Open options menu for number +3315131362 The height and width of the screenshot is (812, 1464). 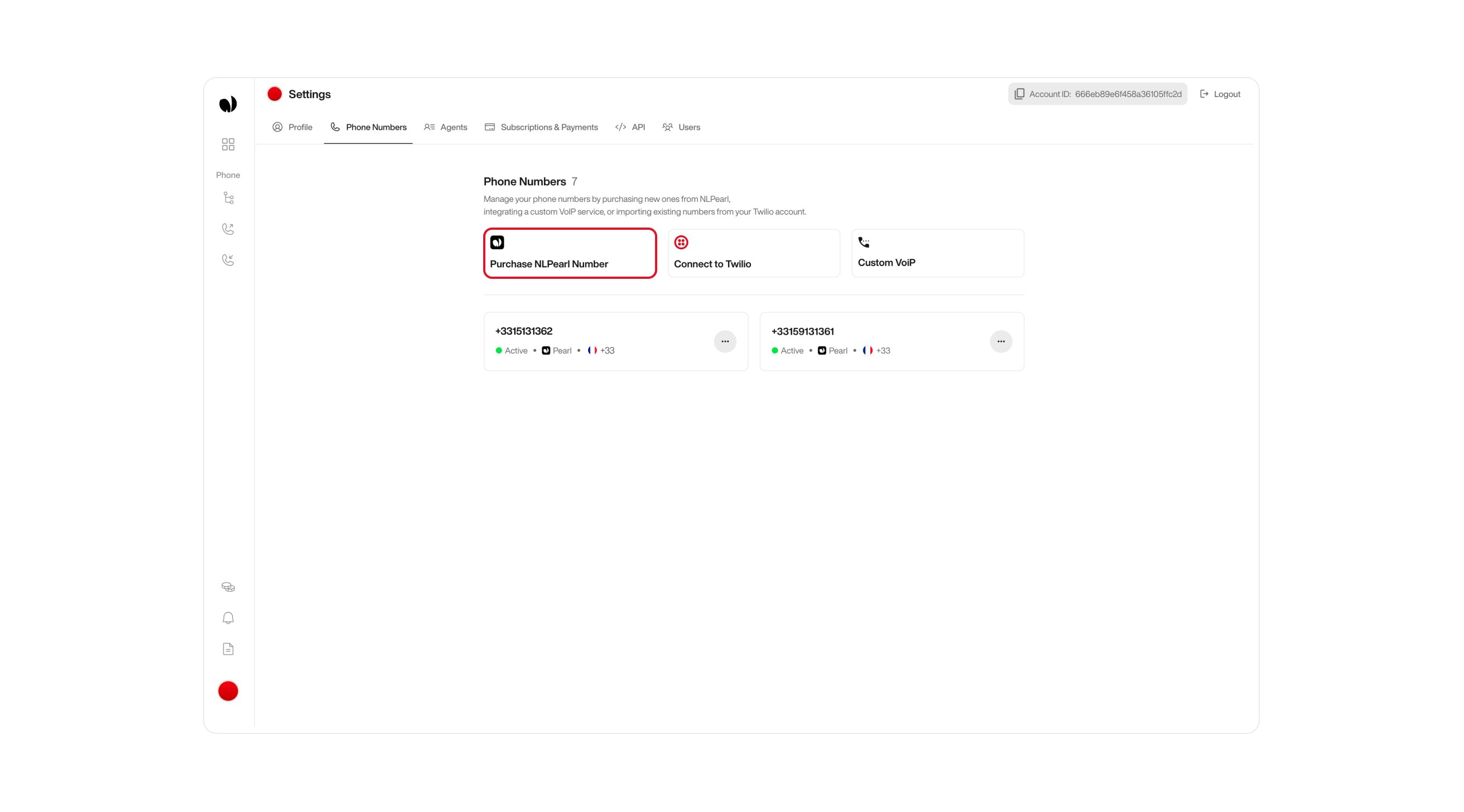coord(725,341)
